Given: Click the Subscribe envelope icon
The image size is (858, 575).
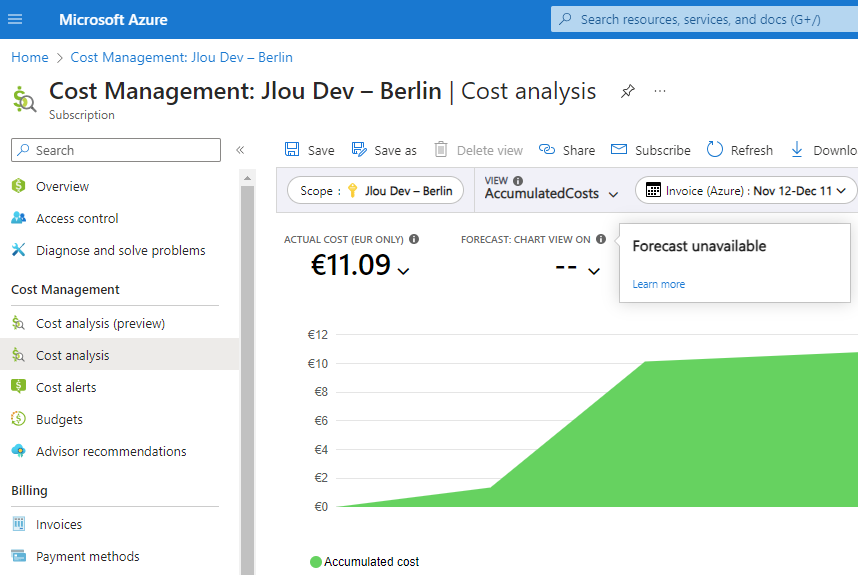Looking at the screenshot, I should pos(619,149).
